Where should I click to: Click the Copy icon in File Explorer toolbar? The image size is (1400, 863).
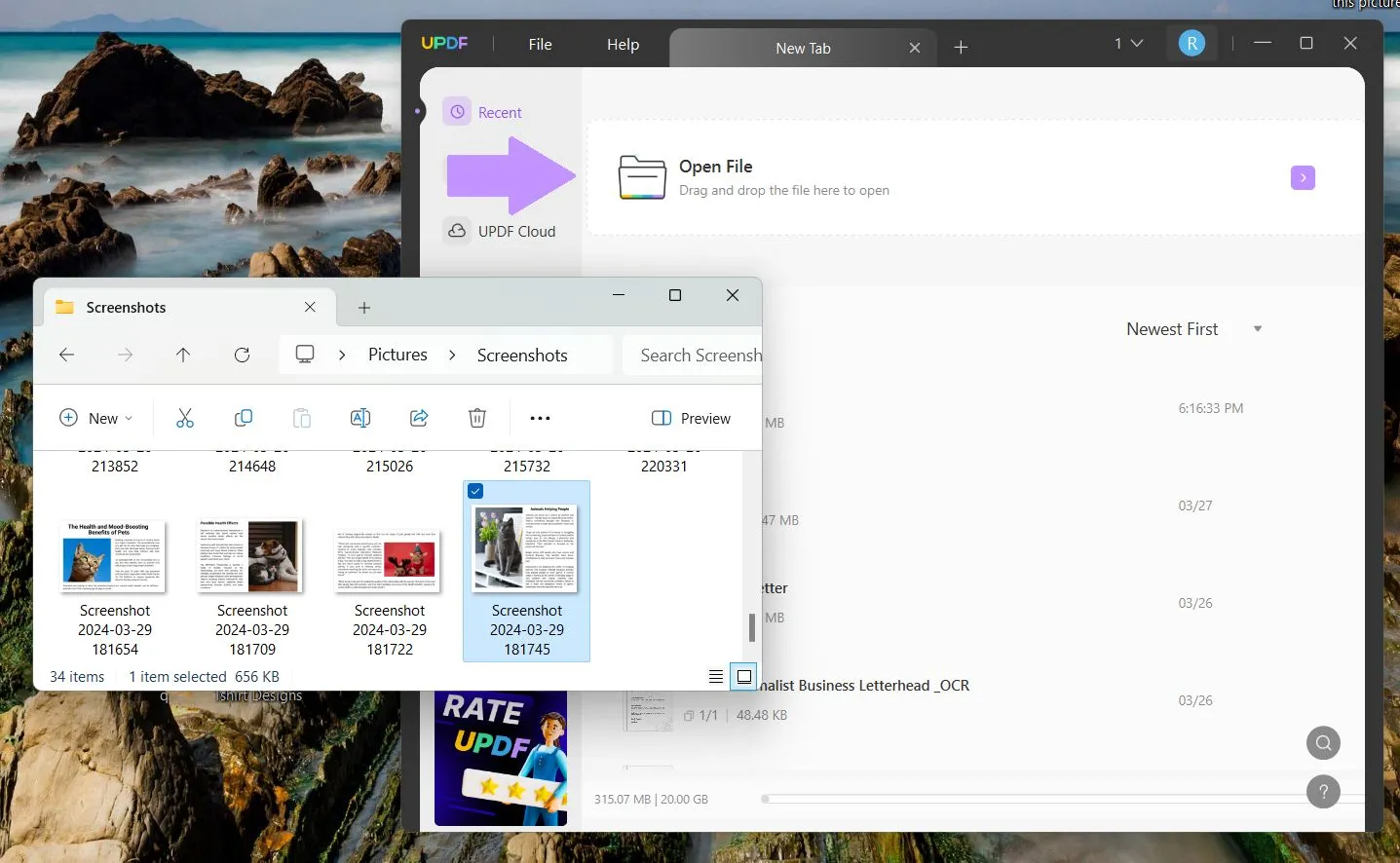(244, 418)
